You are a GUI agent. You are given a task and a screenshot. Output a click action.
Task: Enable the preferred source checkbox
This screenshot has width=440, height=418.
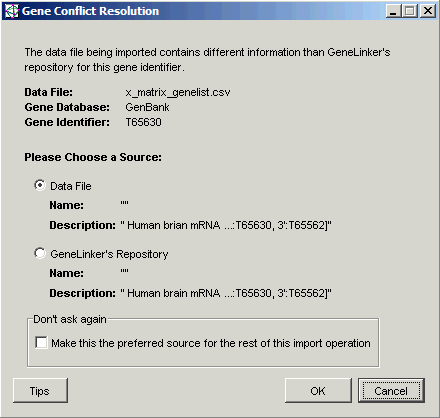(41, 342)
